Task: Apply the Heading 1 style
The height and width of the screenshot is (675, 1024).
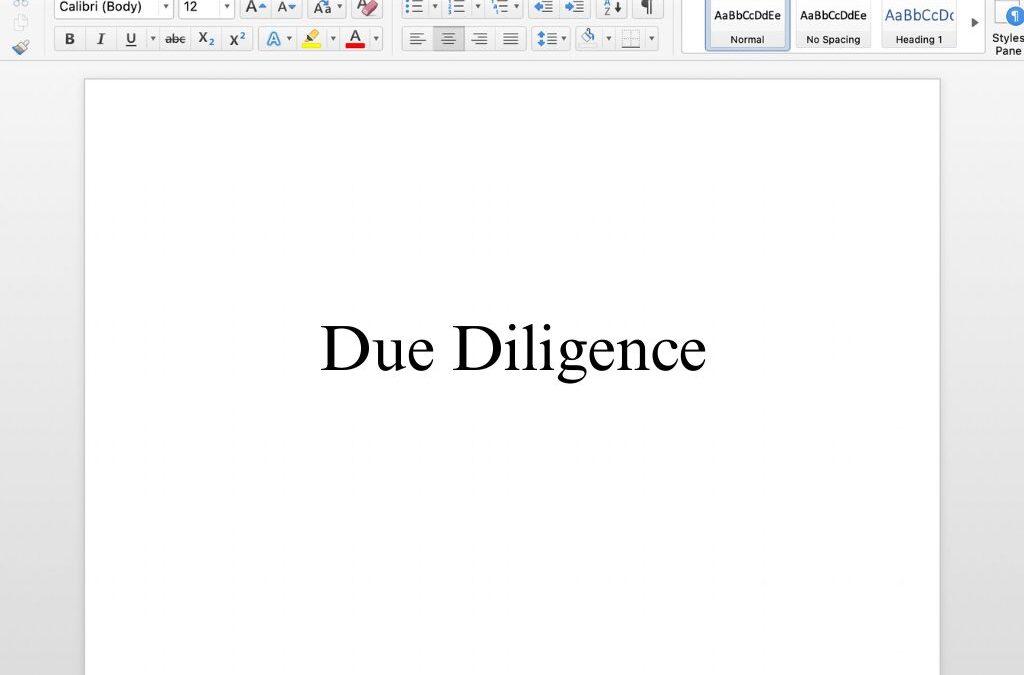Action: coord(919,24)
